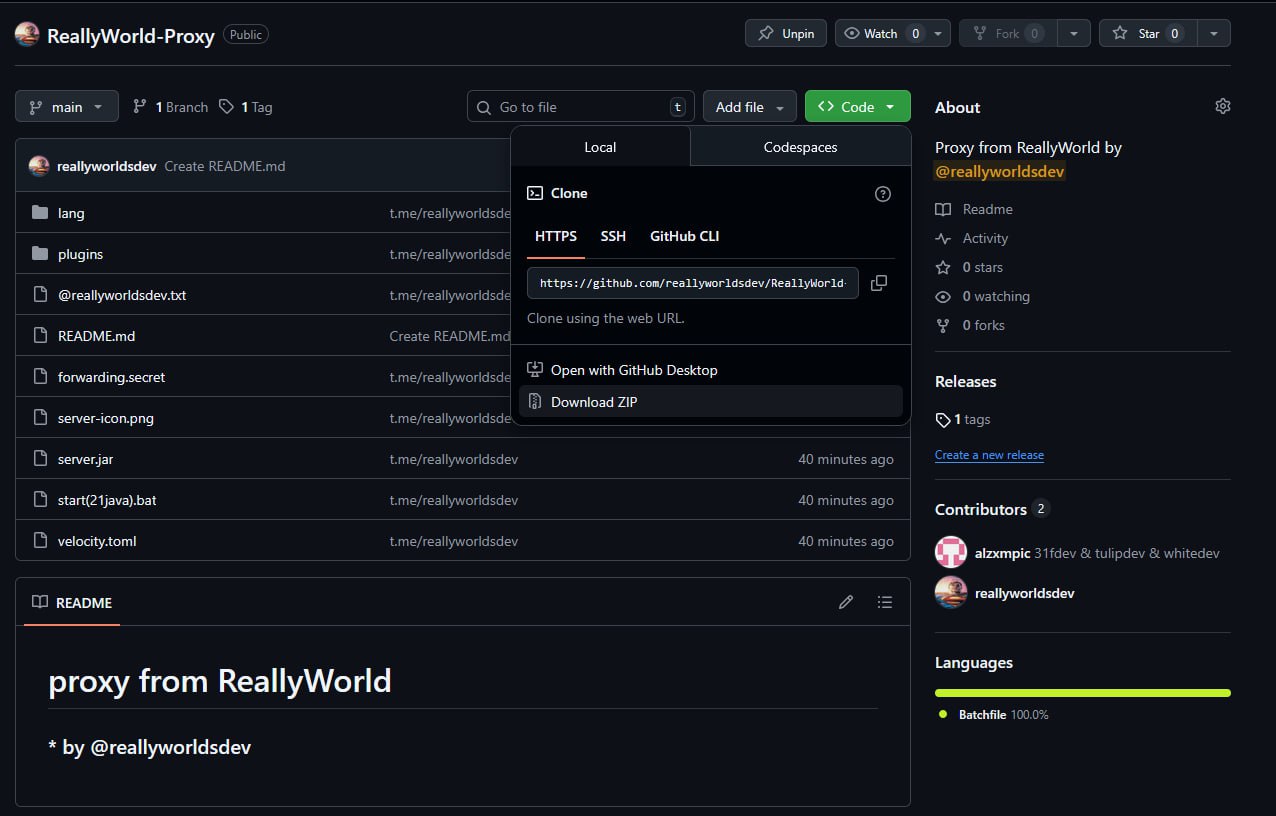Open the main branch dropdown
The image size is (1276, 816).
click(66, 106)
